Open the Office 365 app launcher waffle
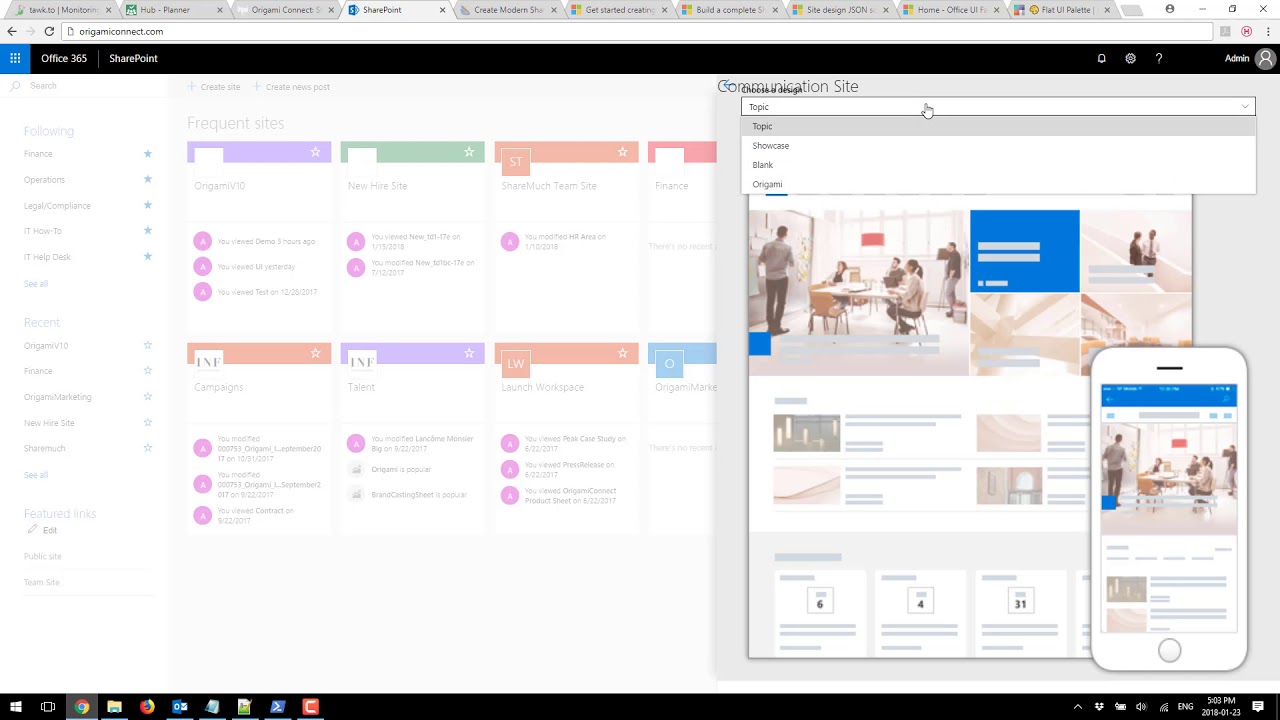The image size is (1280, 720). click(x=15, y=58)
